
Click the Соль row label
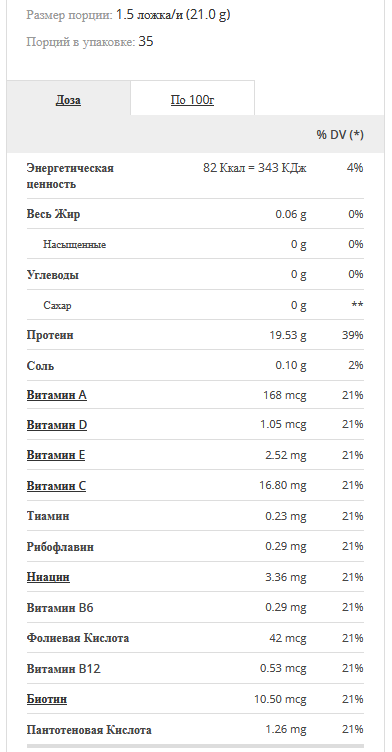tap(40, 366)
